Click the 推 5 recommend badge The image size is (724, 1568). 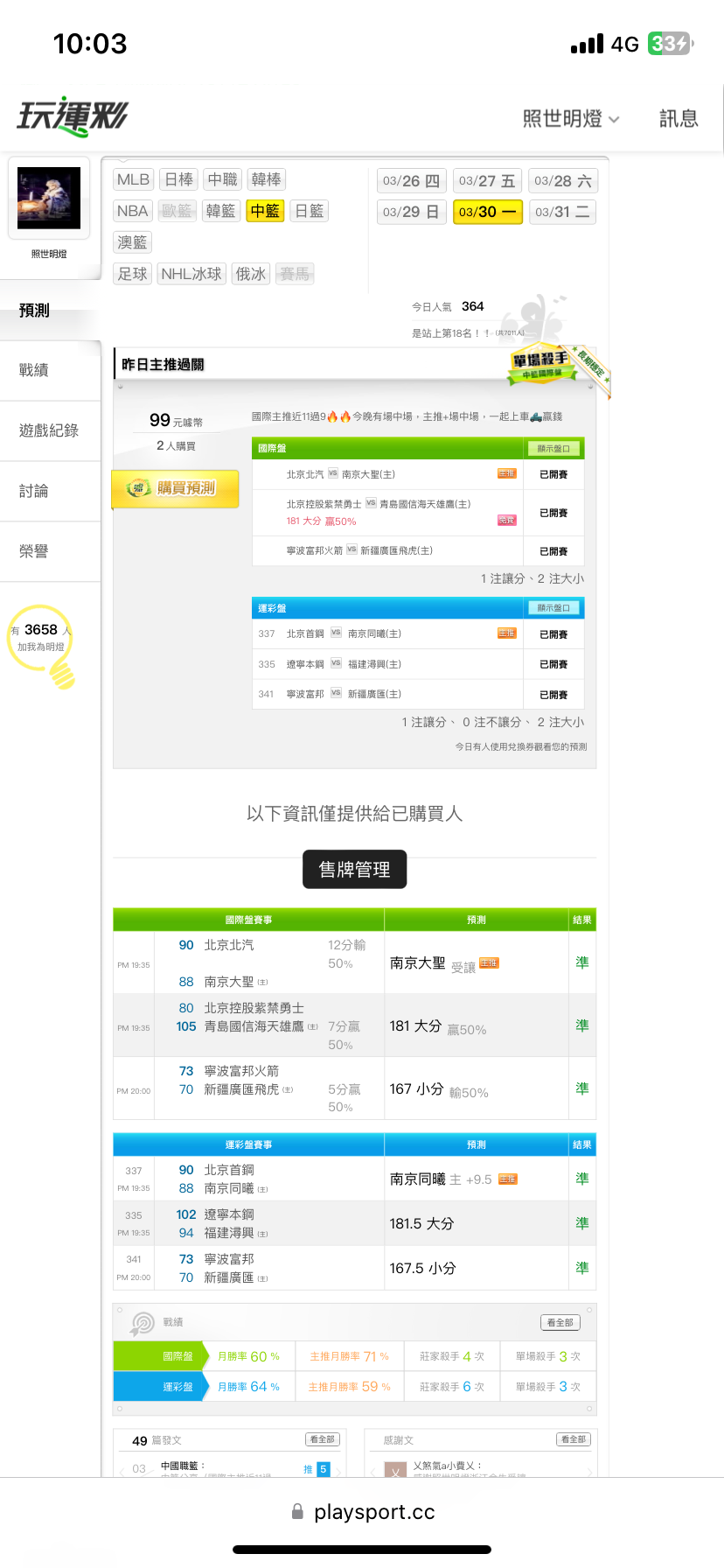coord(317,1469)
